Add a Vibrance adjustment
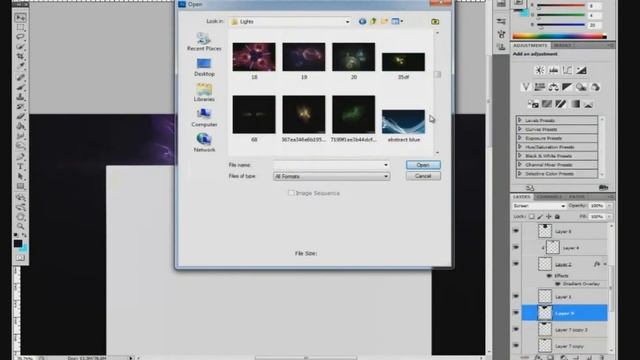The width and height of the screenshot is (640, 360). point(526,87)
